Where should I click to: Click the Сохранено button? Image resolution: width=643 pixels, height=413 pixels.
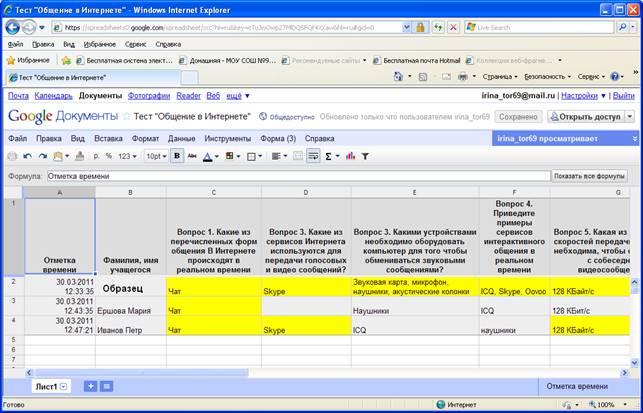[518, 117]
